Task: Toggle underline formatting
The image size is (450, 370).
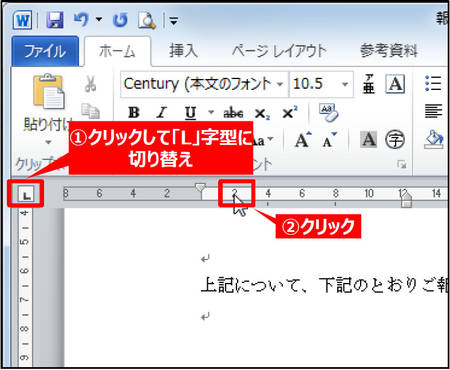Action: click(190, 113)
